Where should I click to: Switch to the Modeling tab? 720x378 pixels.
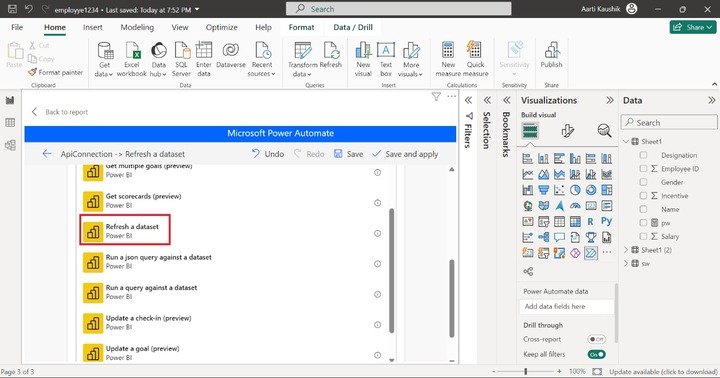coord(137,27)
